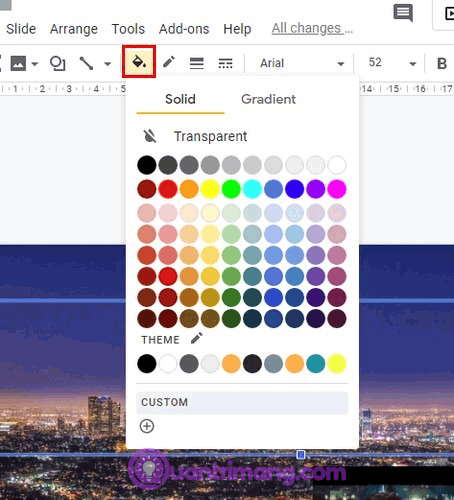Switch to the Gradient tab

click(268, 99)
